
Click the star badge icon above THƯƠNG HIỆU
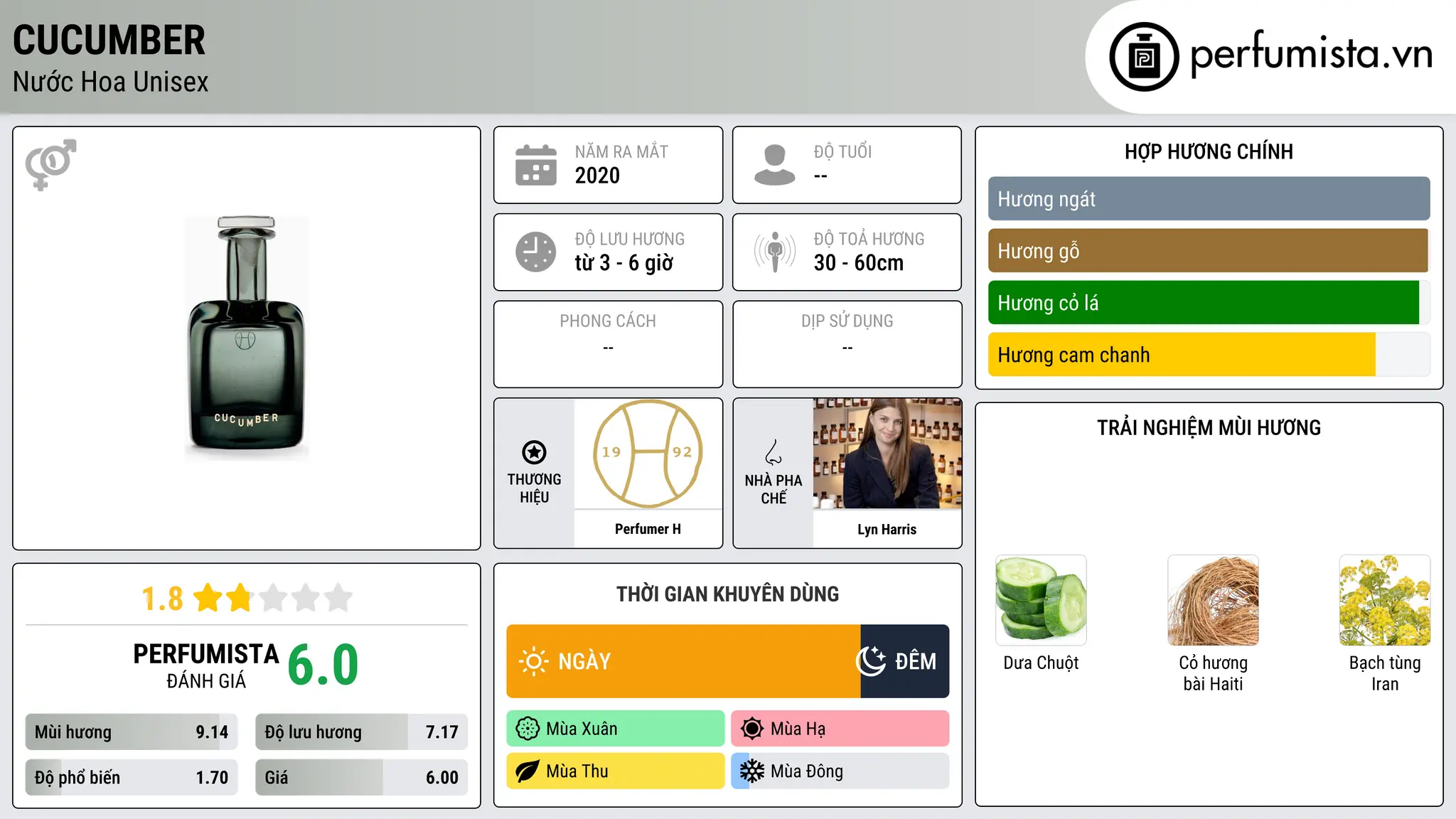tap(534, 452)
